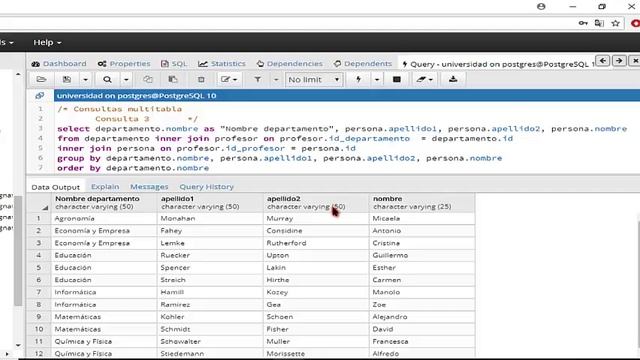The width and height of the screenshot is (640, 360).
Task: Click the cell 'Cristina'
Action: (x=422, y=243)
